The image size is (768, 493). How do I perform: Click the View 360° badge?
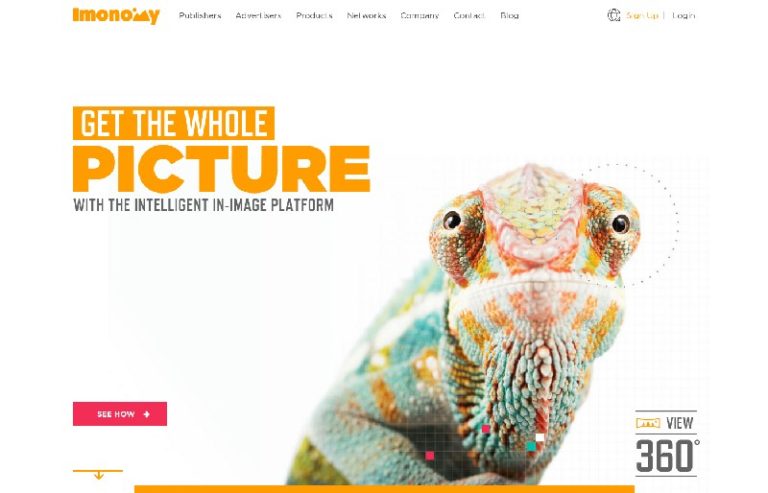666,443
